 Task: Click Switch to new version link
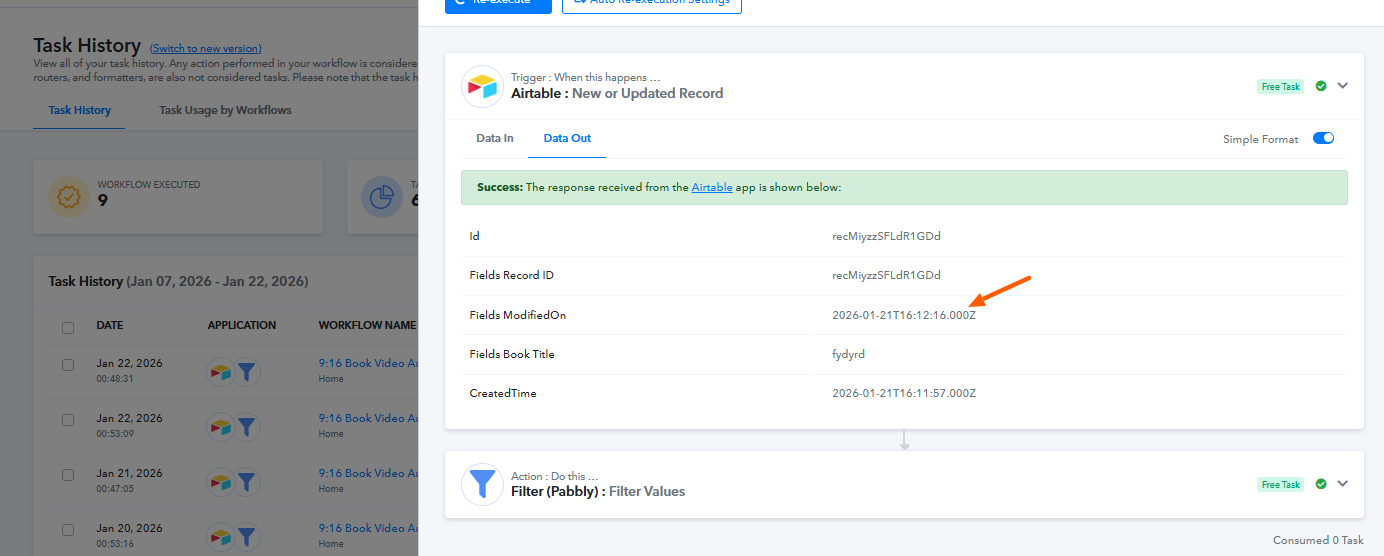click(x=205, y=48)
